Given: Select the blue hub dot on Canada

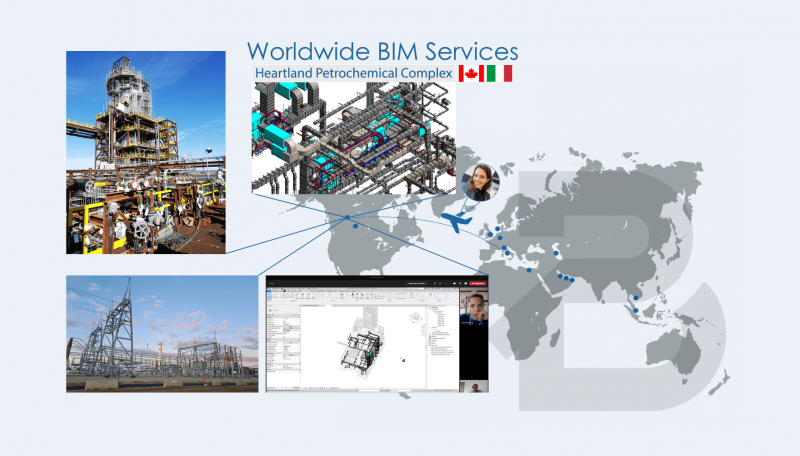Looking at the screenshot, I should (346, 216).
